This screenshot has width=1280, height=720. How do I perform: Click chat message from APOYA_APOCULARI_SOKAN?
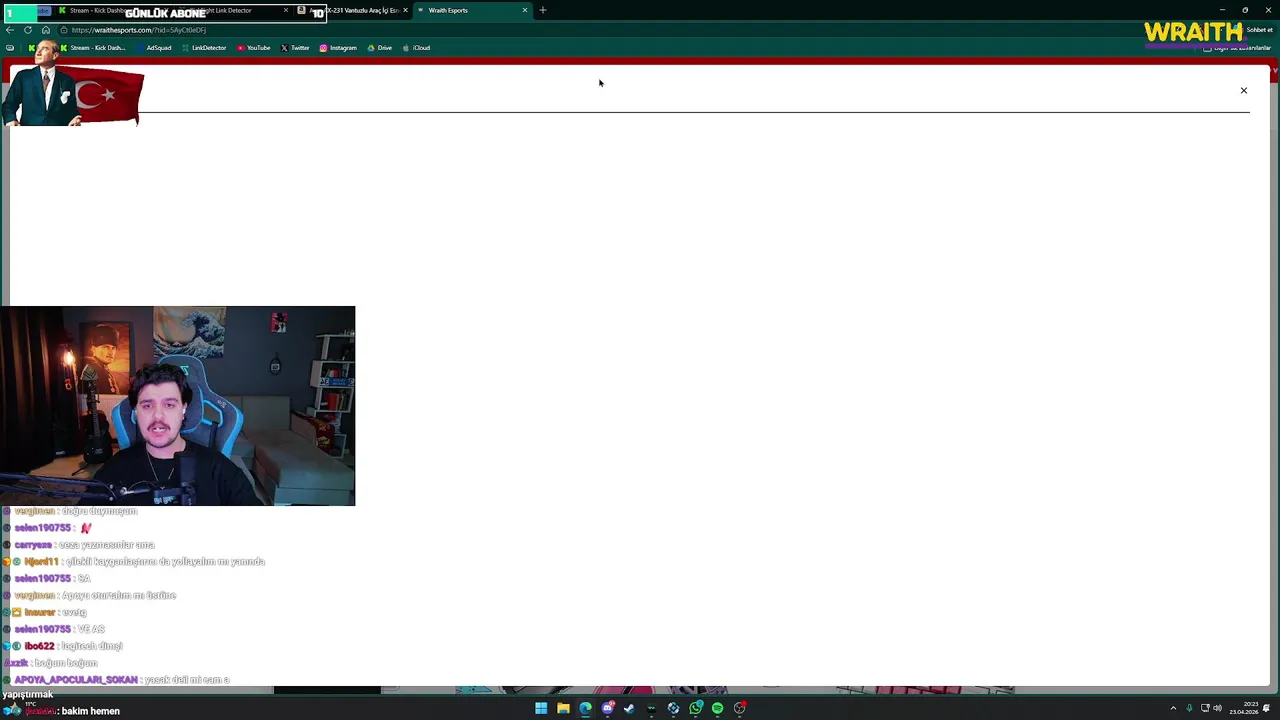click(122, 680)
